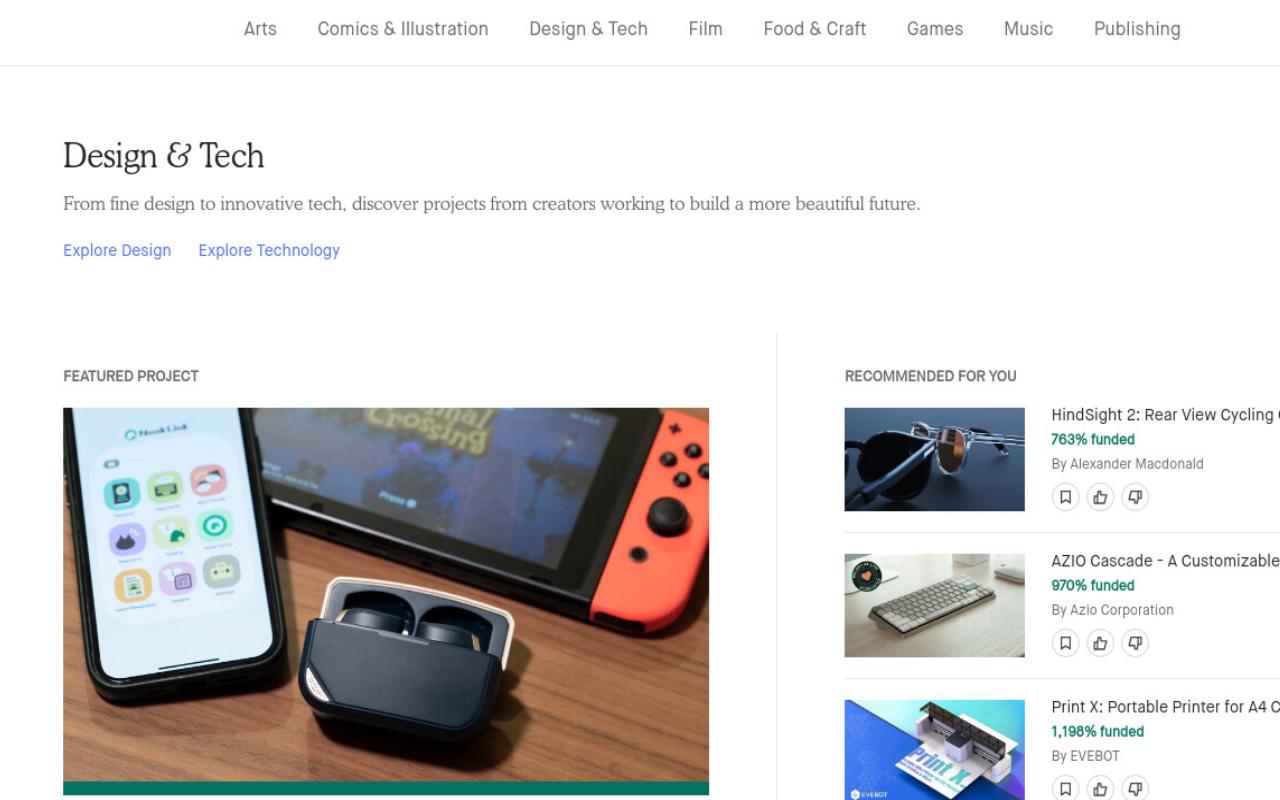1280x800 pixels.
Task: Save the AZIO Cascade project bookmark
Action: coord(1065,643)
